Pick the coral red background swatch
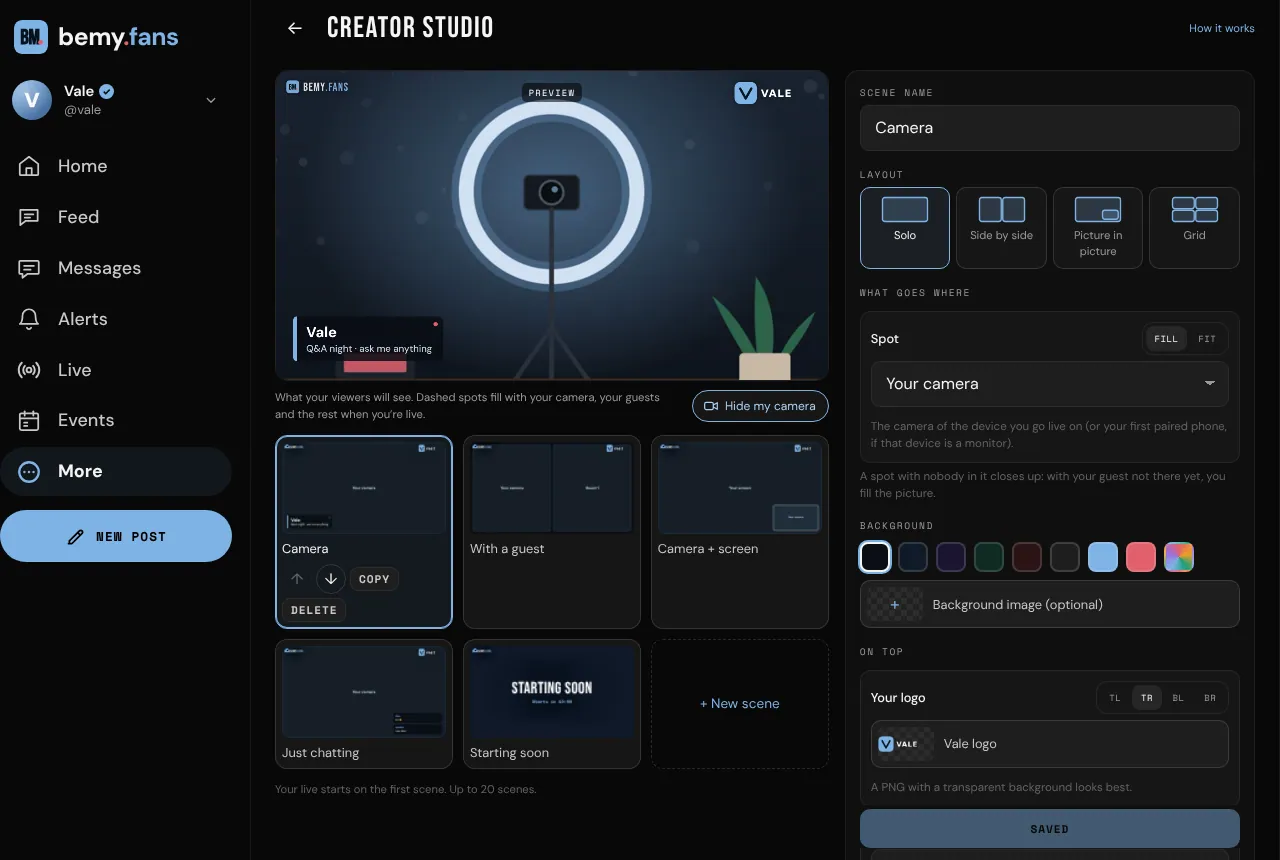This screenshot has height=860, width=1280. [1141, 557]
